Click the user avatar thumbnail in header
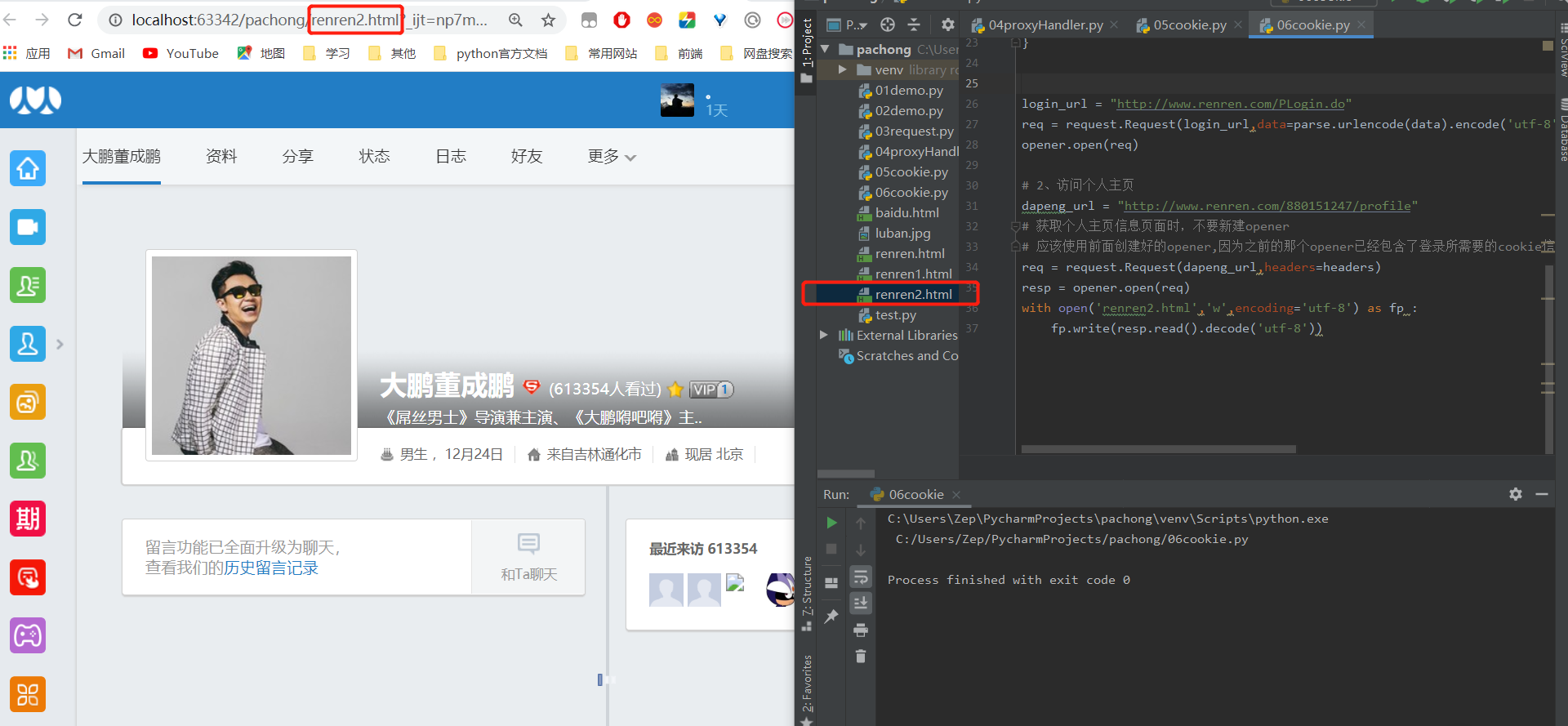The height and width of the screenshot is (726, 1568). (677, 100)
